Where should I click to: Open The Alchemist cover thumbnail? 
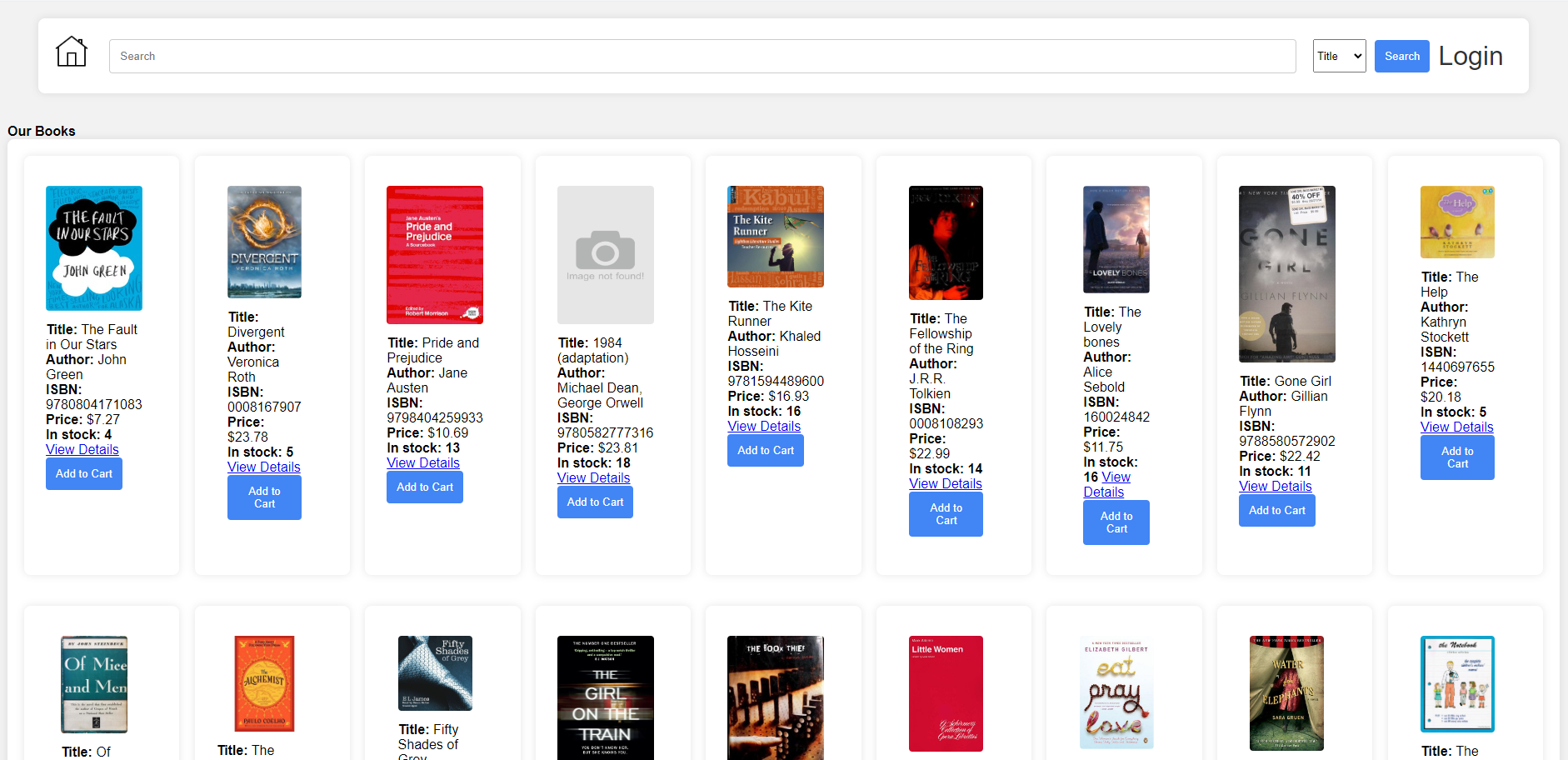[264, 683]
